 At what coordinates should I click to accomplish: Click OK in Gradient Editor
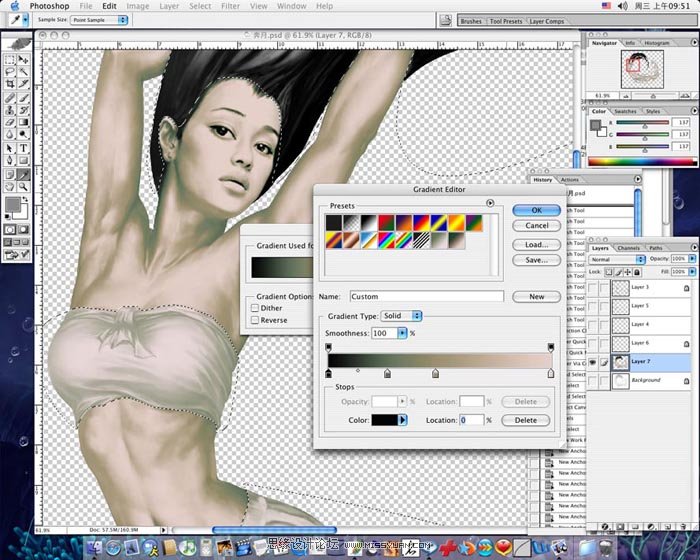click(536, 210)
